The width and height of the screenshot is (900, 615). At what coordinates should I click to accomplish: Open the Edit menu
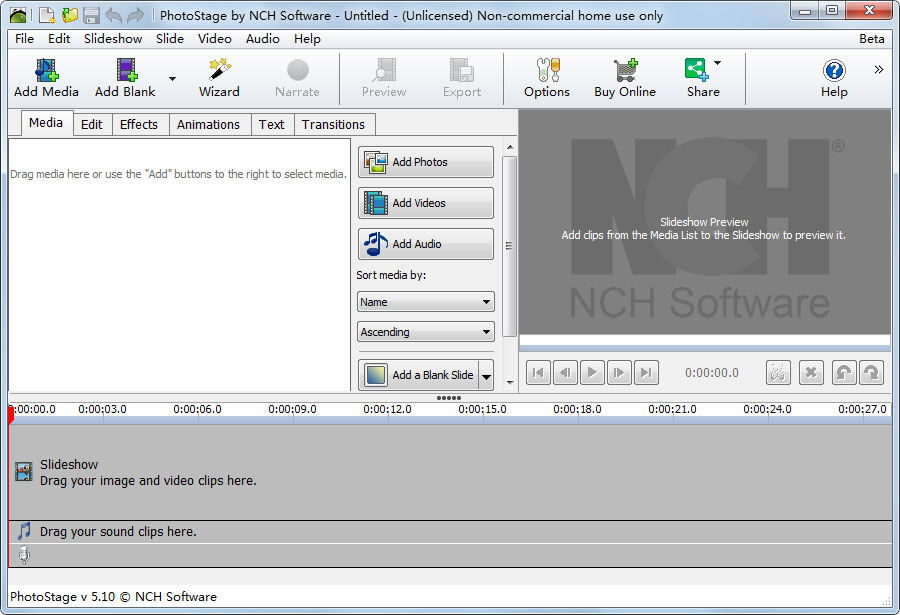59,38
